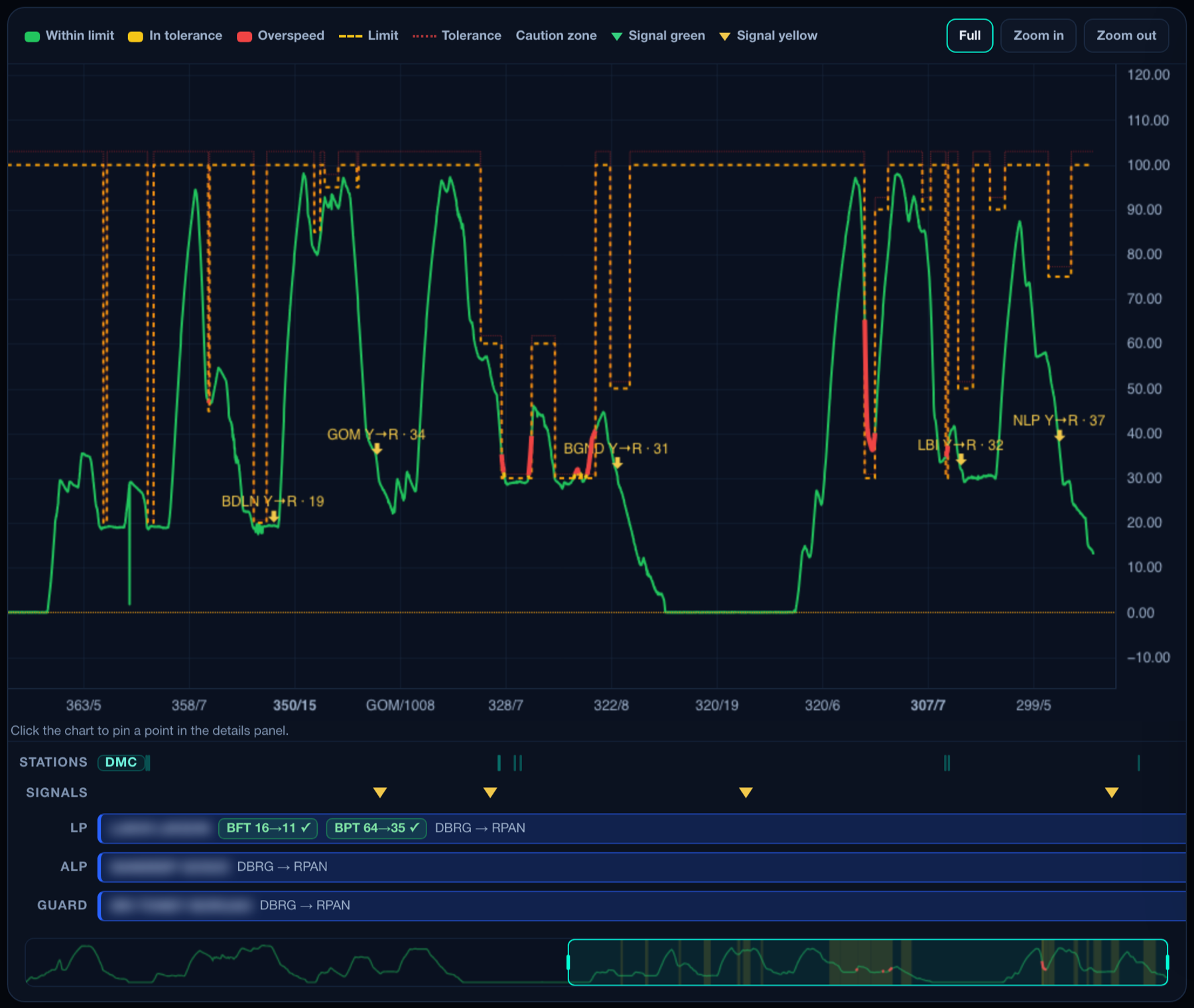This screenshot has width=1194, height=1008.
Task: Click the second yellow signal triangle in SIGNALS row
Action: pos(490,792)
